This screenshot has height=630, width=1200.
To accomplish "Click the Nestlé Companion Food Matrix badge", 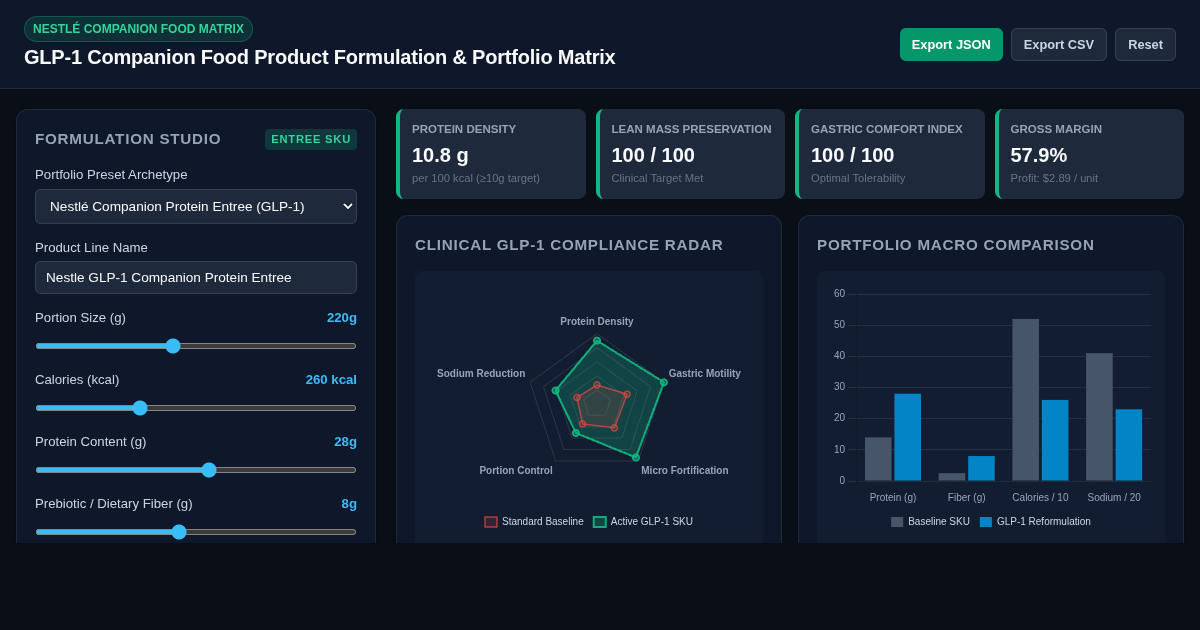I will (138, 29).
